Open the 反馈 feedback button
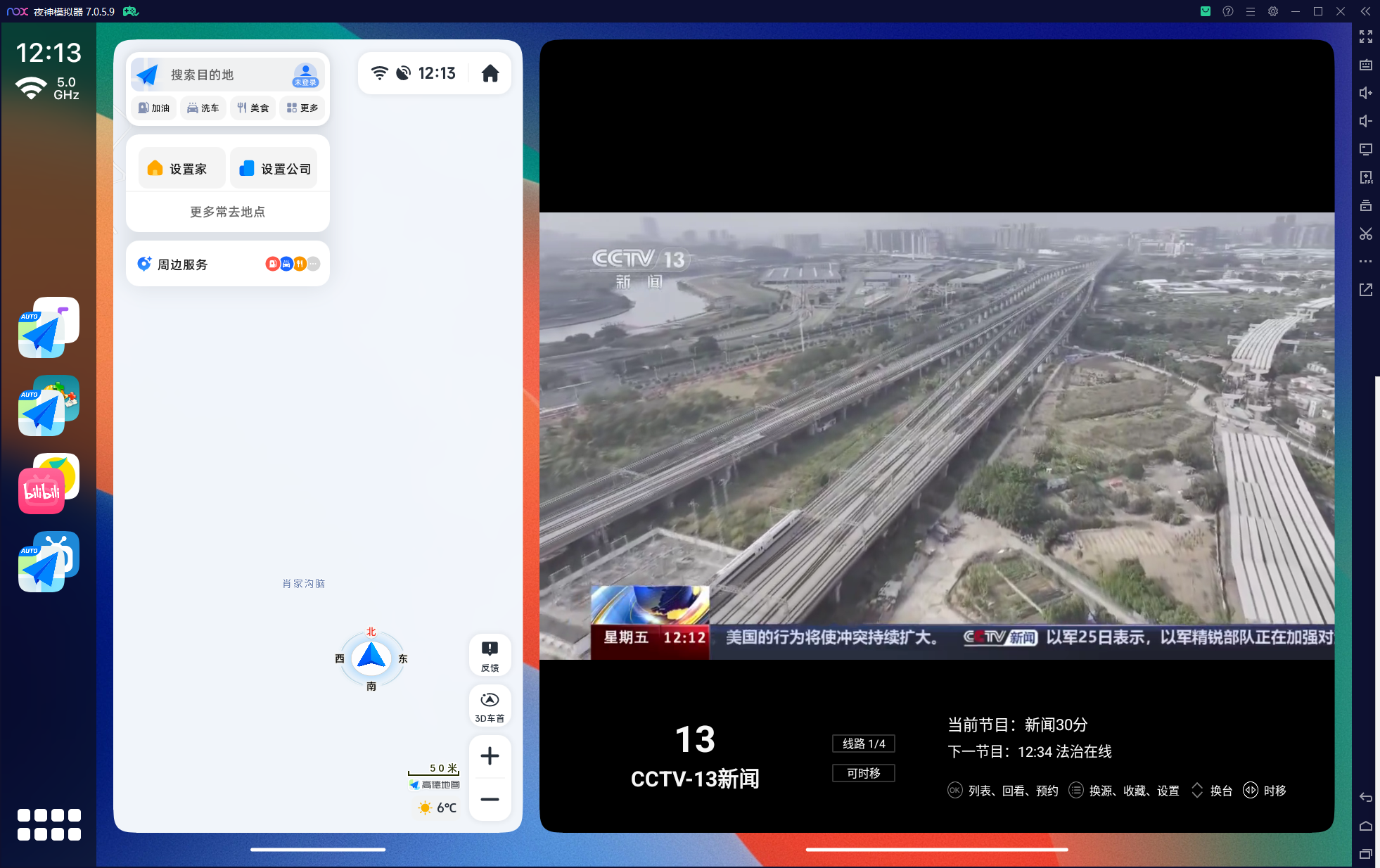1380x868 pixels. tap(490, 656)
